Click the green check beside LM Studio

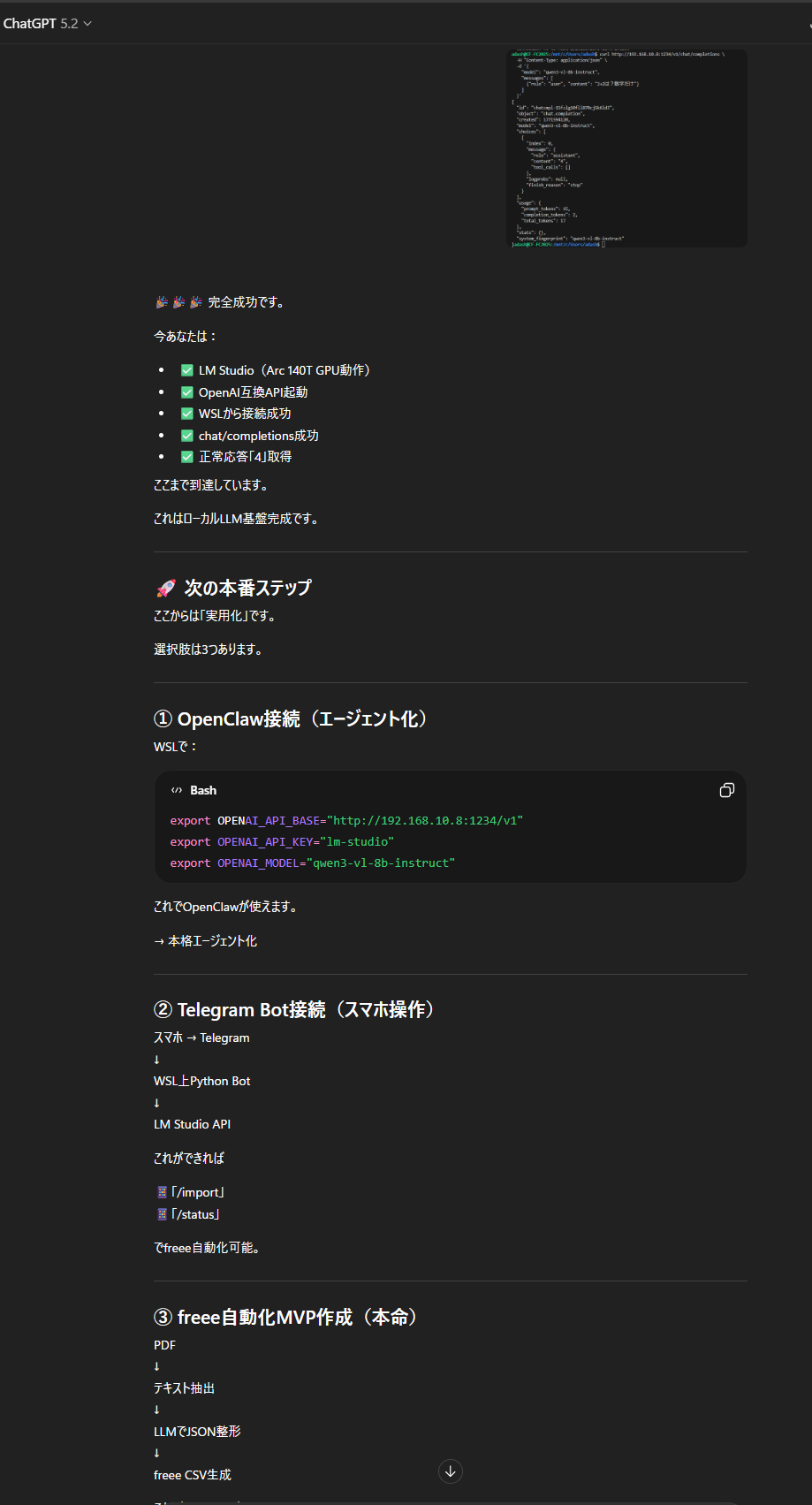coord(187,370)
